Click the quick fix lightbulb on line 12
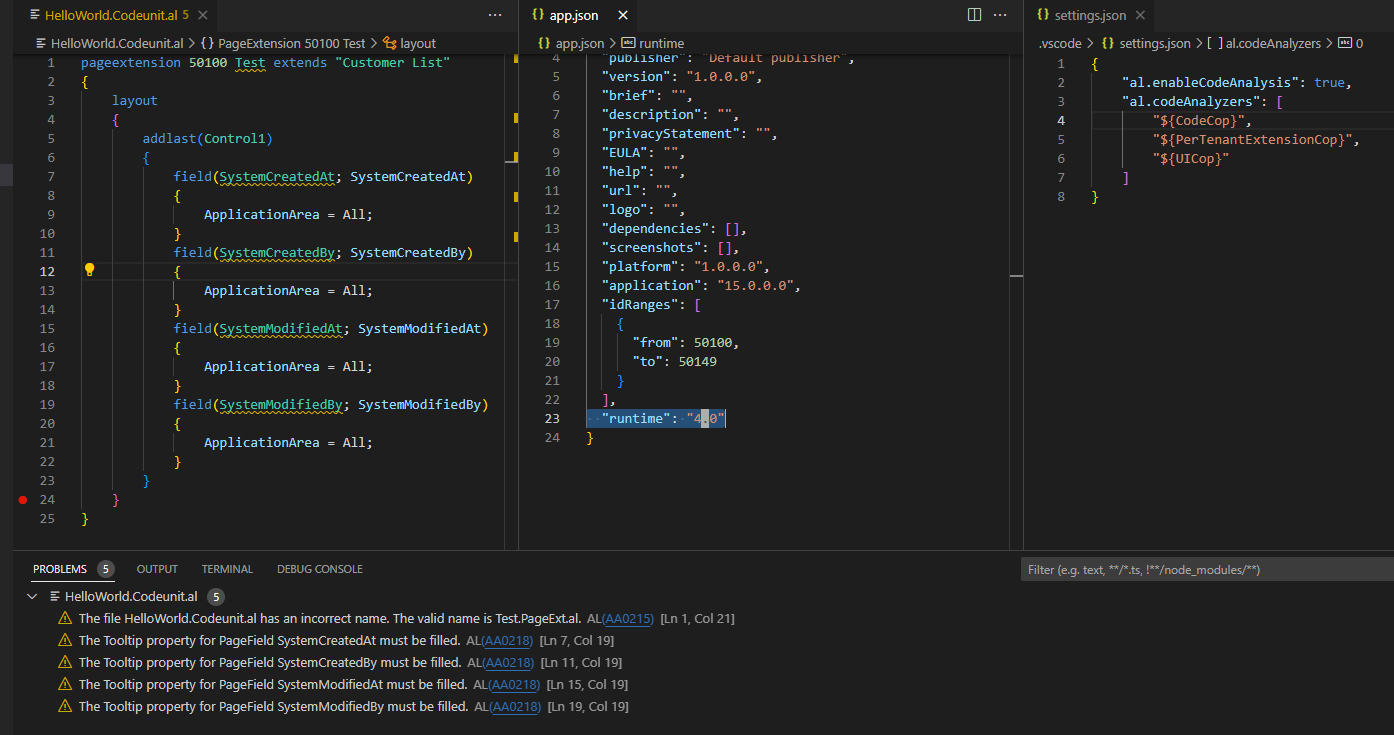The height and width of the screenshot is (735, 1394). [x=89, y=269]
